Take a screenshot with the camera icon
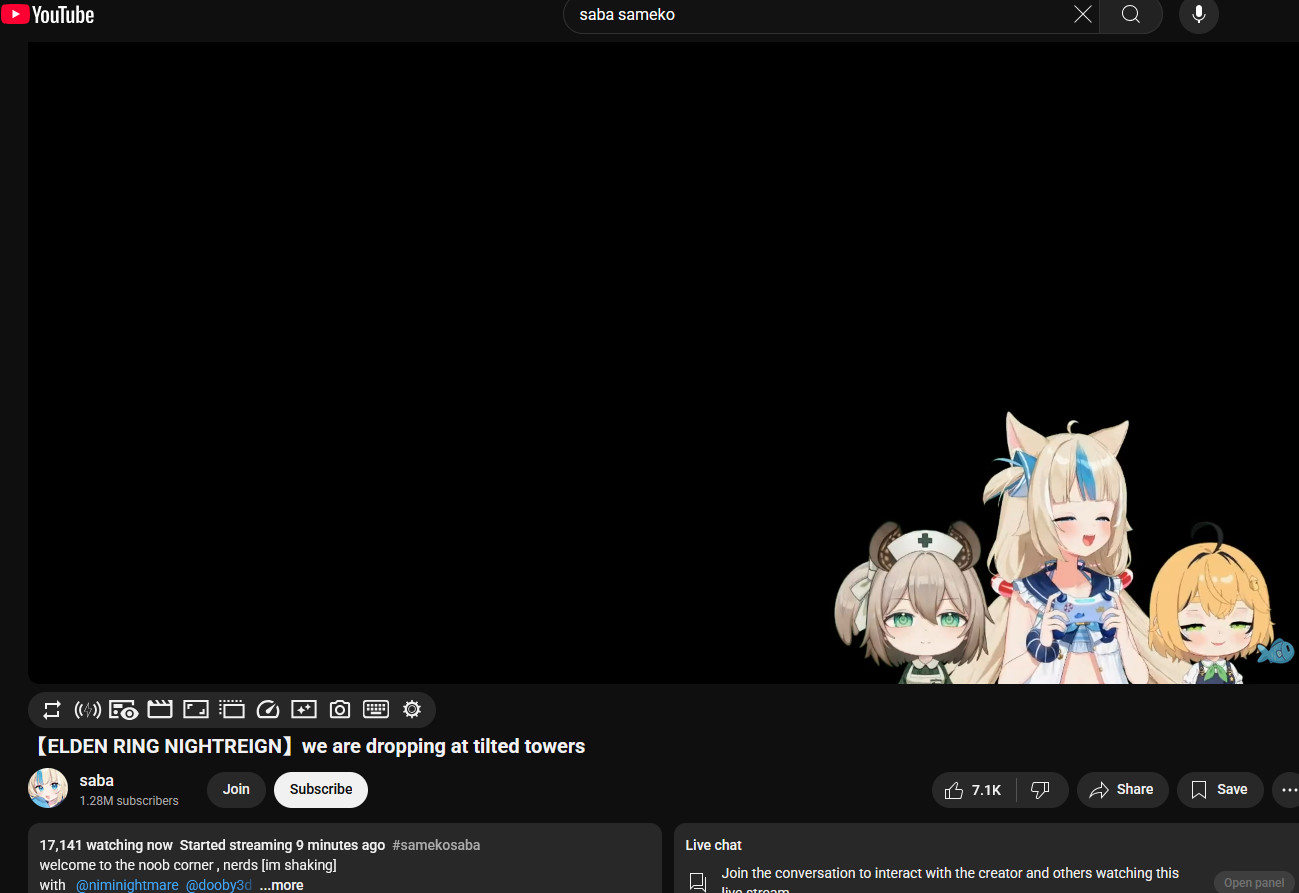The image size is (1299, 893). [340, 710]
